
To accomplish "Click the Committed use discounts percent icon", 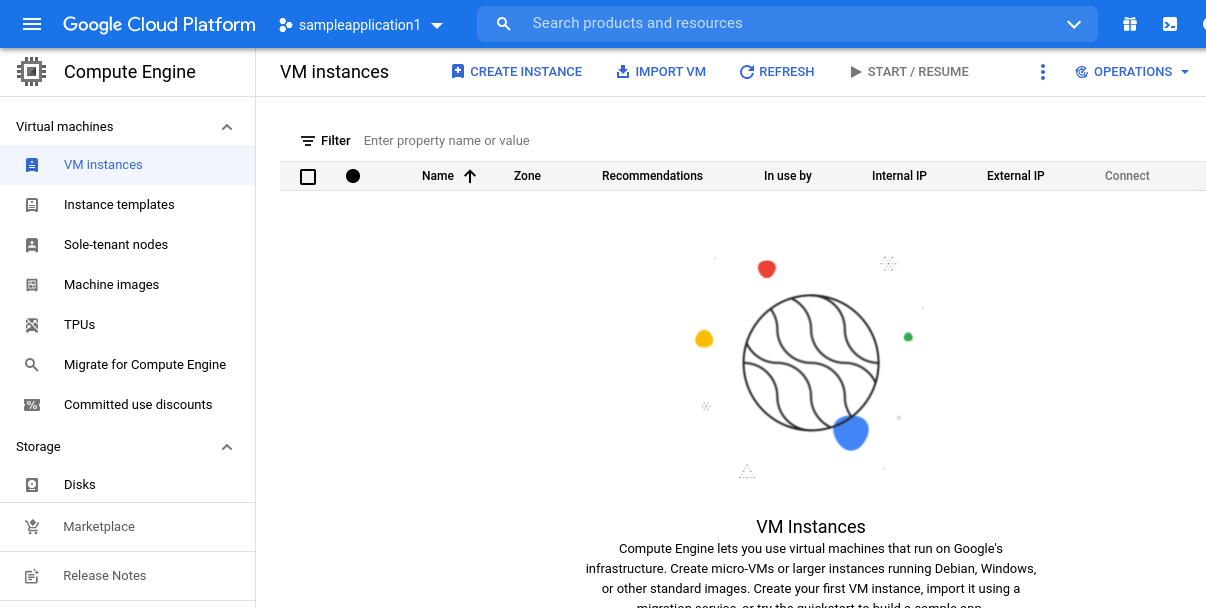I will point(32,405).
